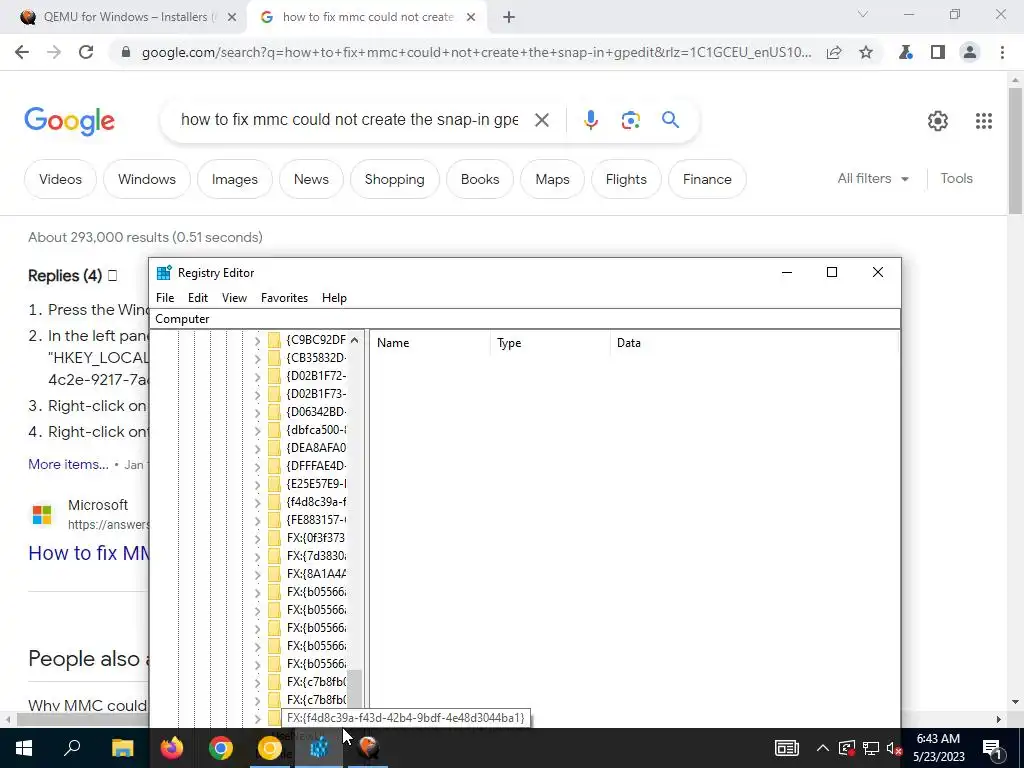Select the Registry Editor taskbar button

[319, 748]
